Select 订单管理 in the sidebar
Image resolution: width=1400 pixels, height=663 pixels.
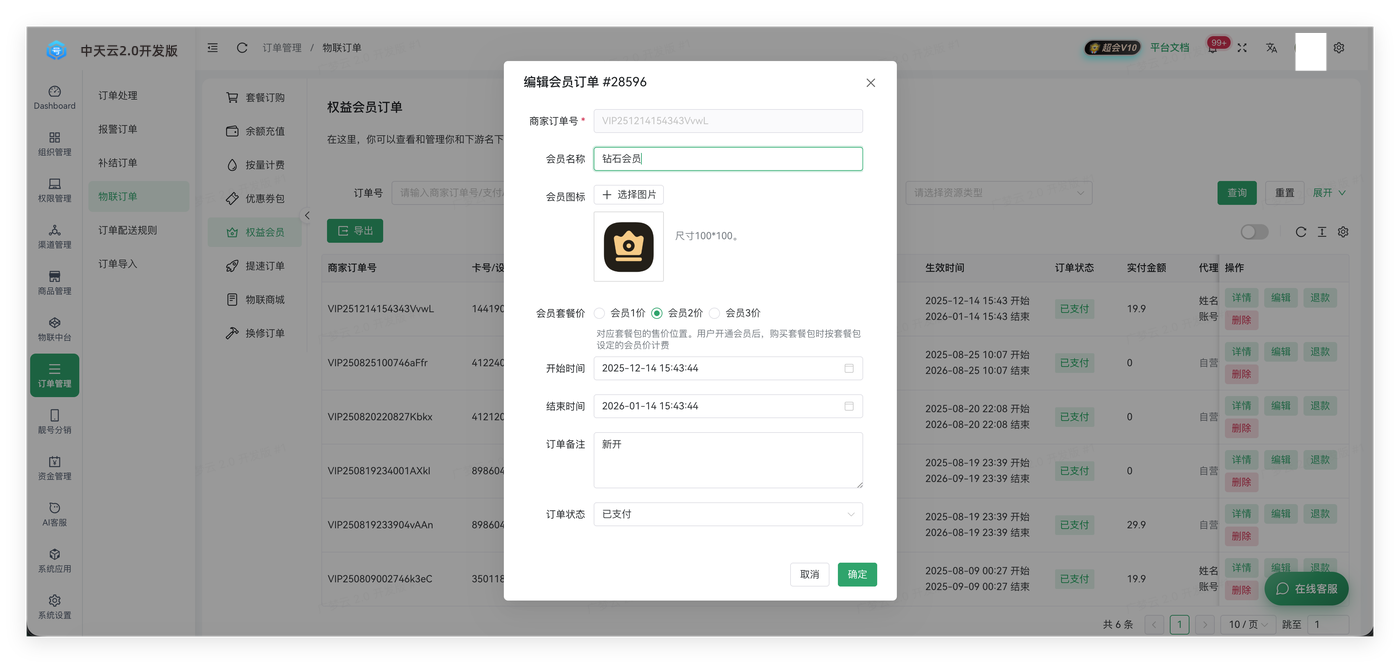tap(54, 375)
